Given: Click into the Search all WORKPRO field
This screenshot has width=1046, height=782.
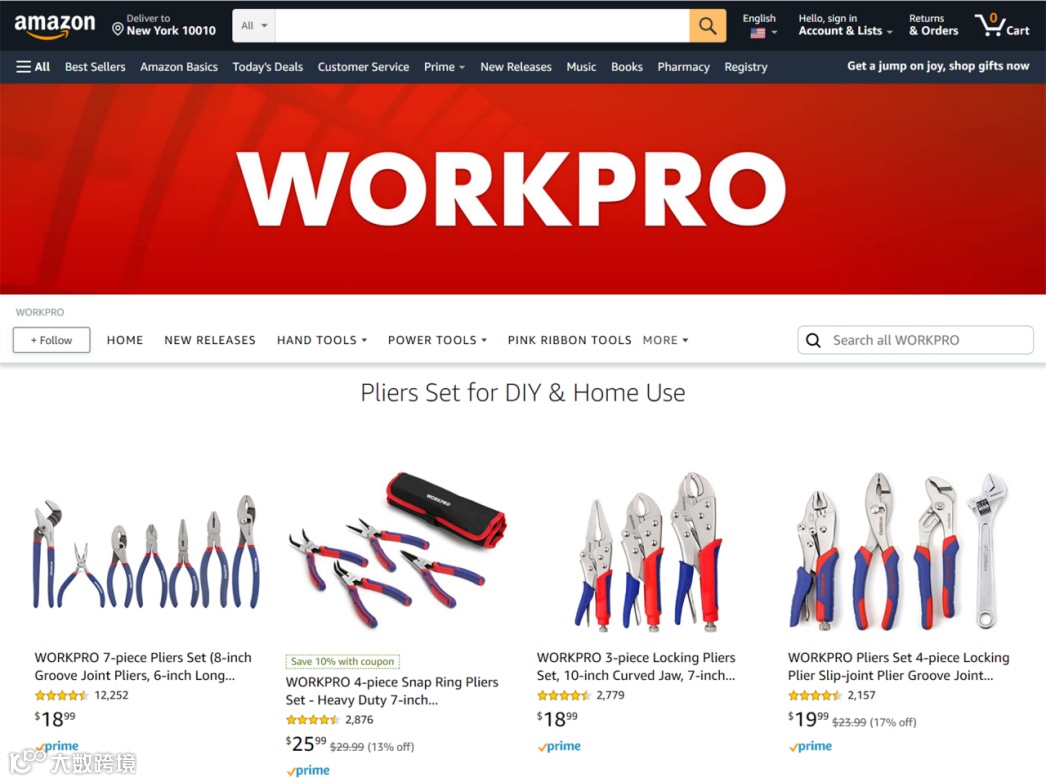Looking at the screenshot, I should coord(915,340).
